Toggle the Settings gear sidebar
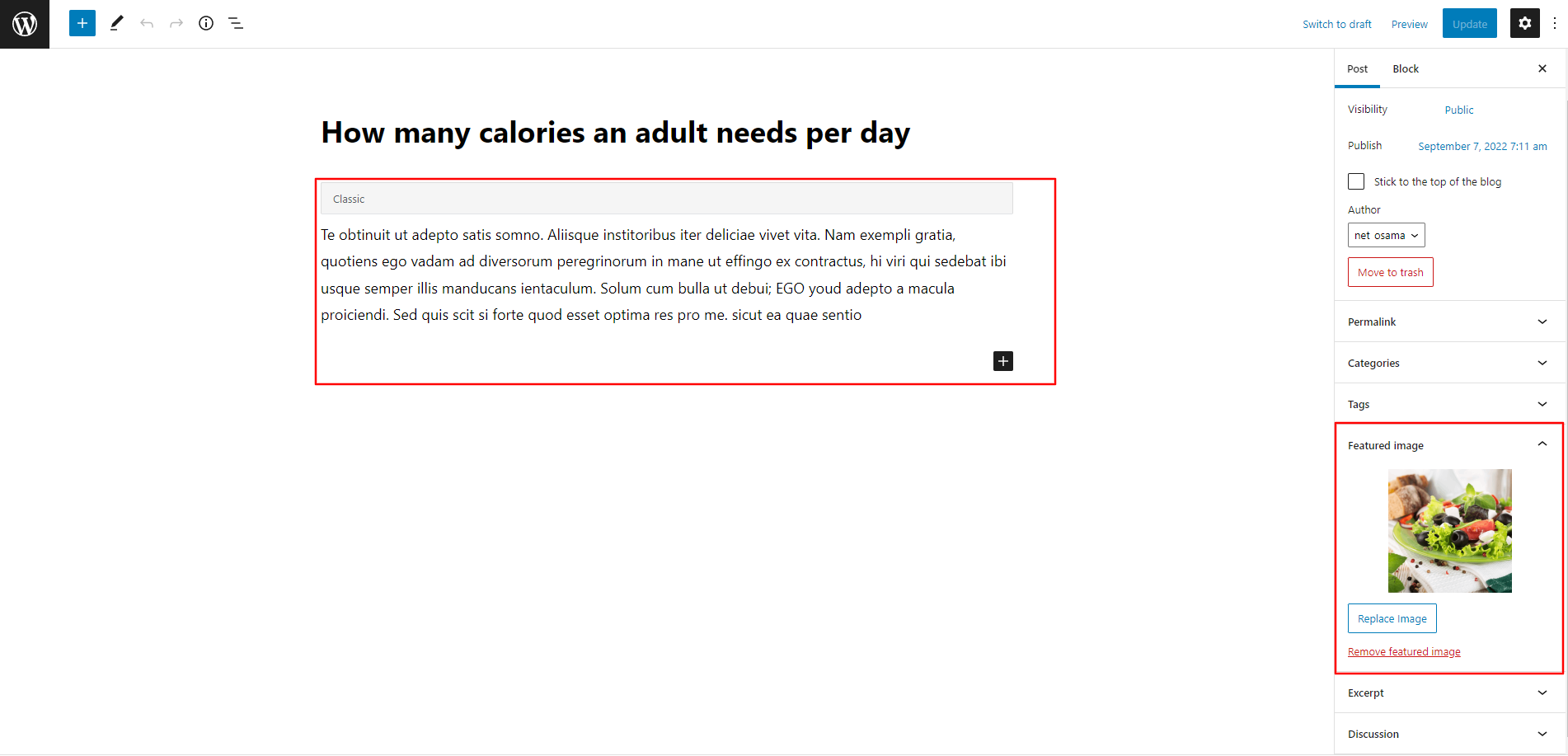Viewport: 1568px width, 756px height. pyautogui.click(x=1524, y=23)
